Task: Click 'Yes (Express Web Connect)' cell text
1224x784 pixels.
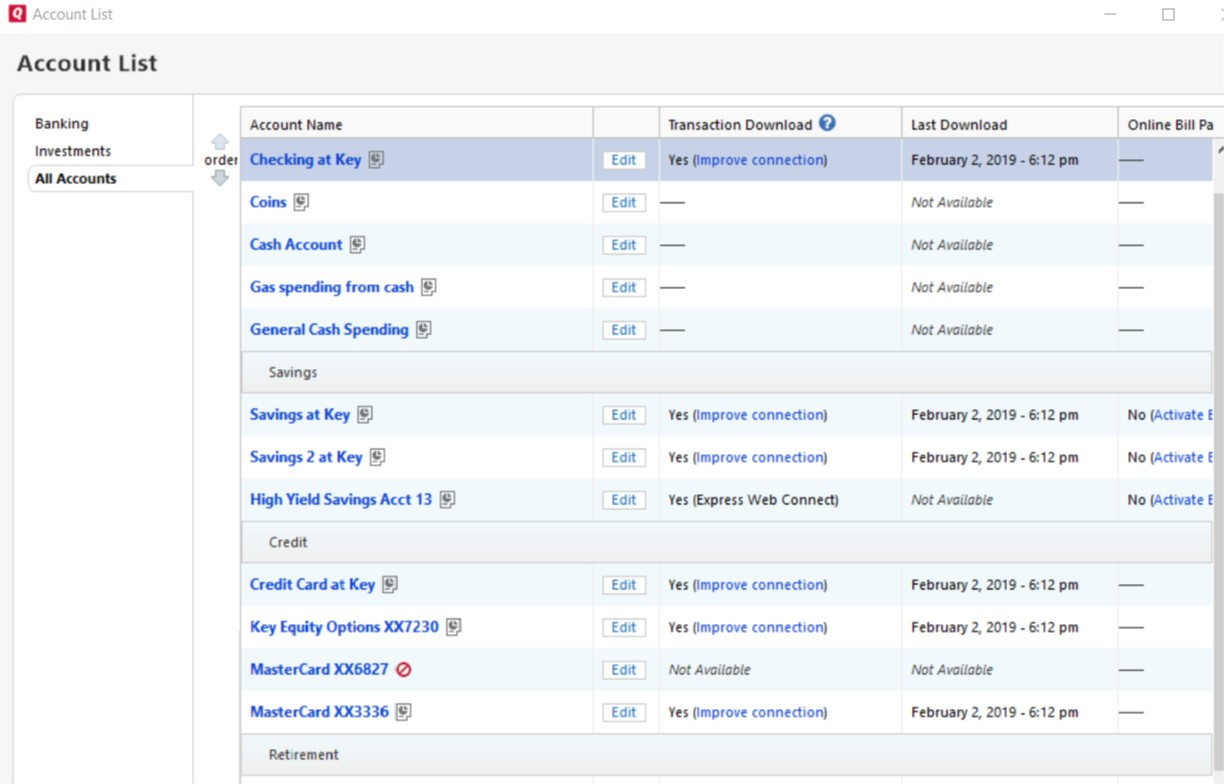Action: pyautogui.click(x=753, y=500)
